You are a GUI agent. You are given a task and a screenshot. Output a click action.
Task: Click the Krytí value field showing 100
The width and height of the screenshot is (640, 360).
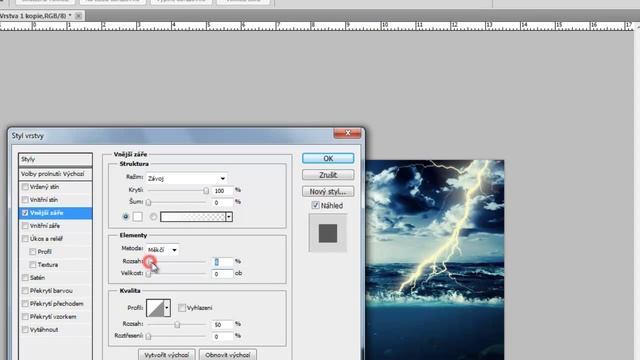pos(222,191)
